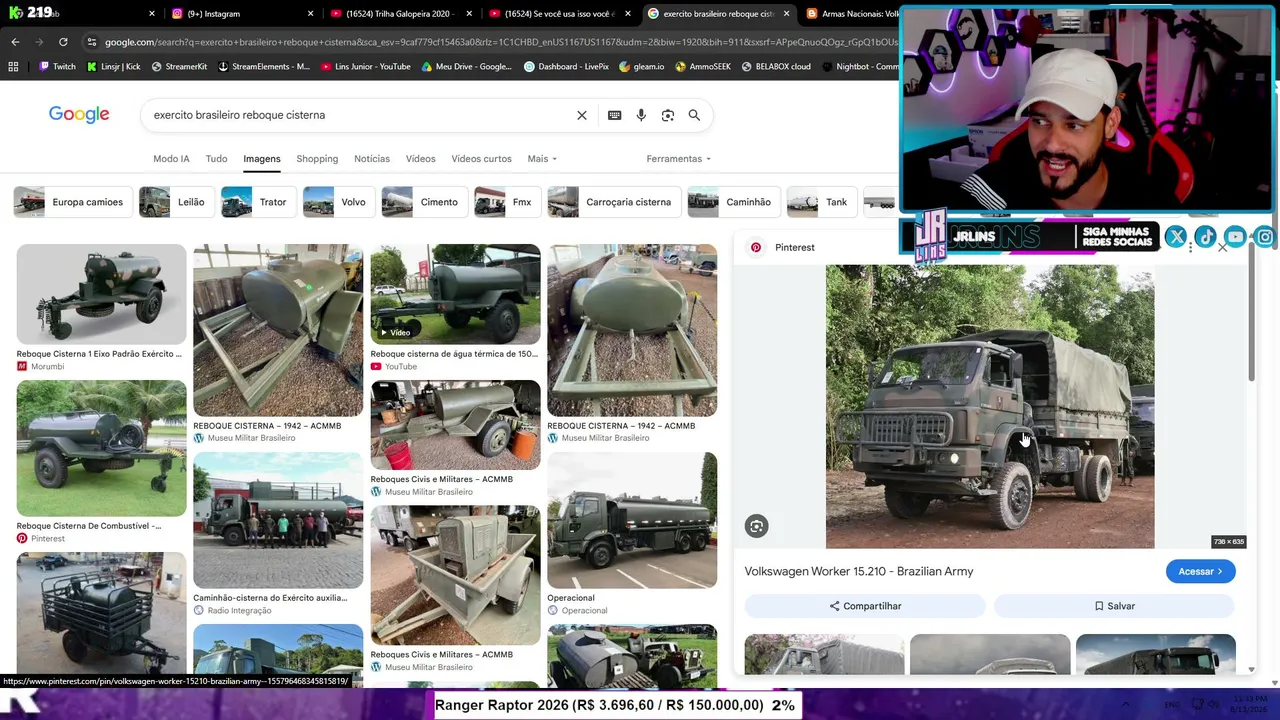Click the Compartilhar share button
This screenshot has height=720, width=1280.
coord(865,606)
